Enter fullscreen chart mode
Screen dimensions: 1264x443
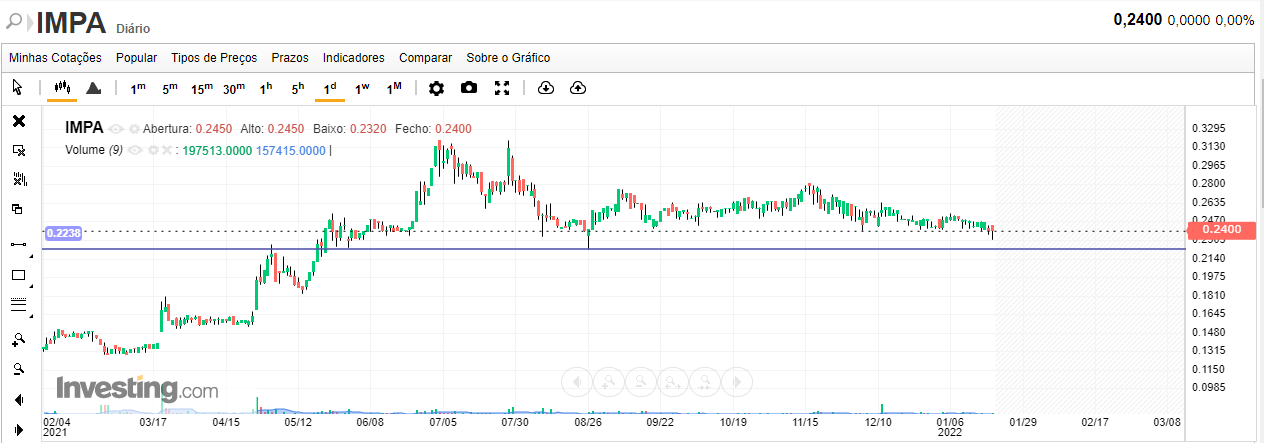[502, 88]
